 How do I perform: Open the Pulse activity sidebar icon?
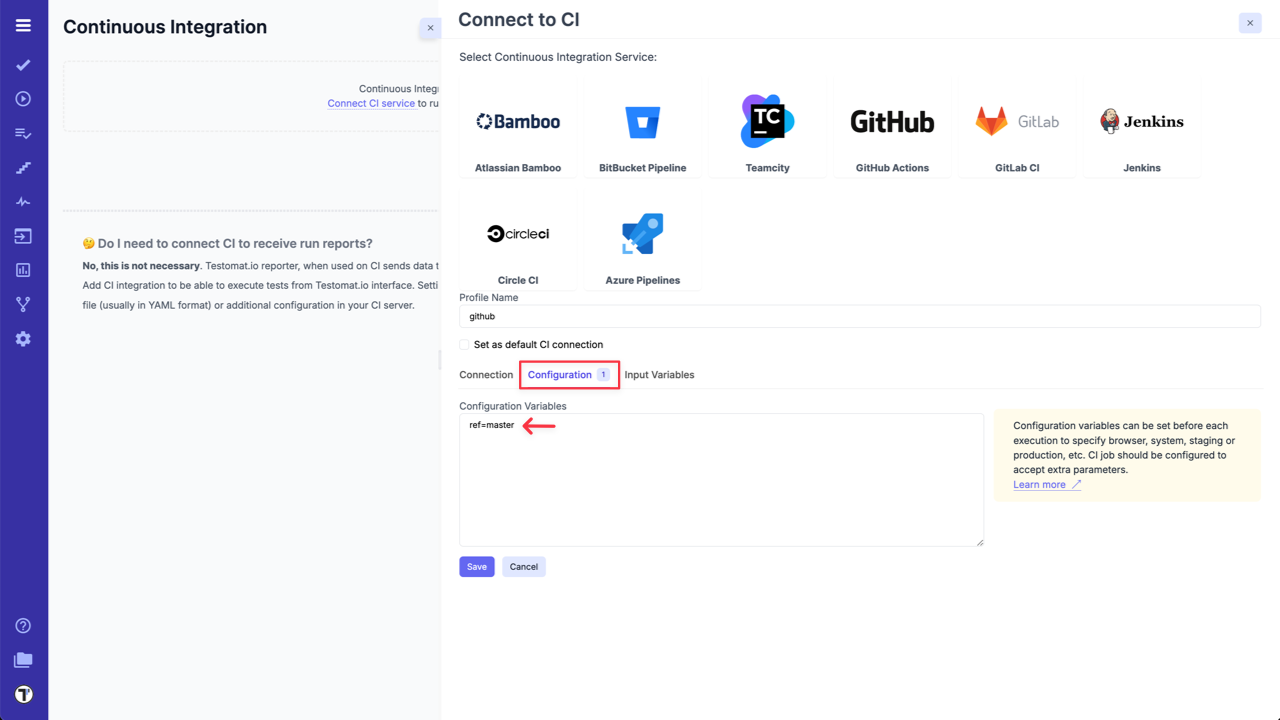pyautogui.click(x=23, y=202)
